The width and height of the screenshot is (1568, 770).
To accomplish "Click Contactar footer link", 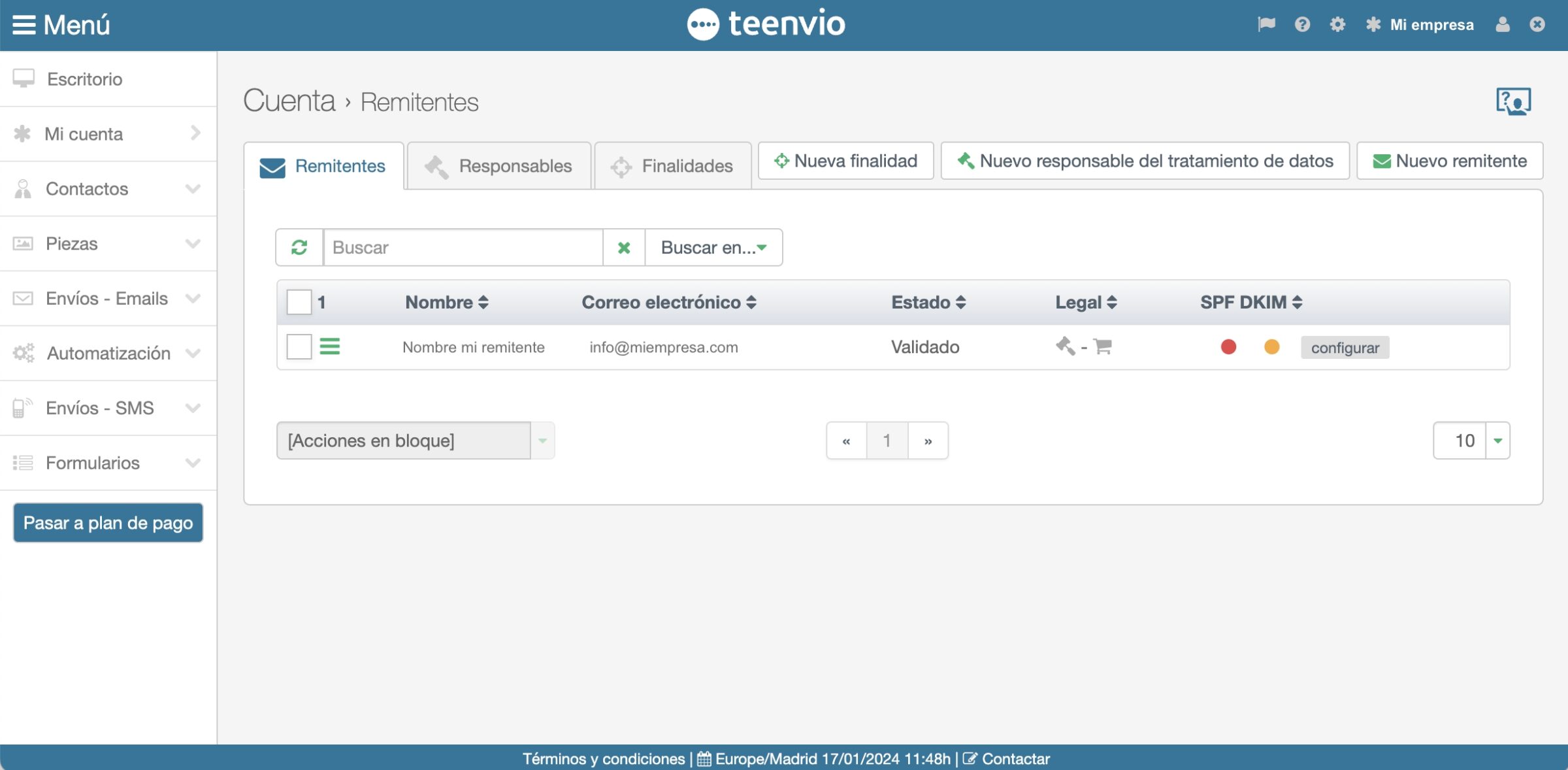I will pos(1006,759).
